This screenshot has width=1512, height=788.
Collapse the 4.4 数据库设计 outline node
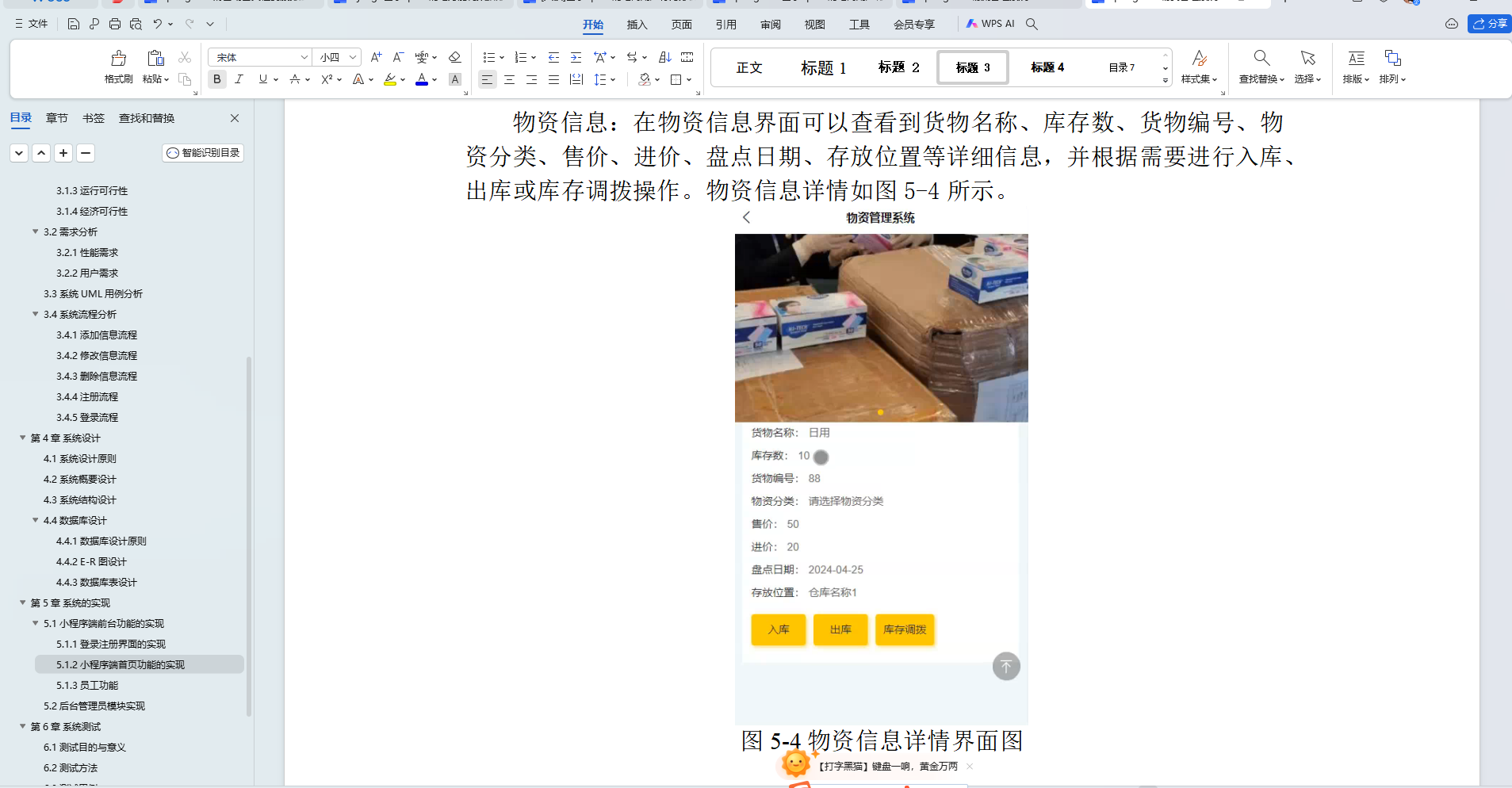pos(35,520)
